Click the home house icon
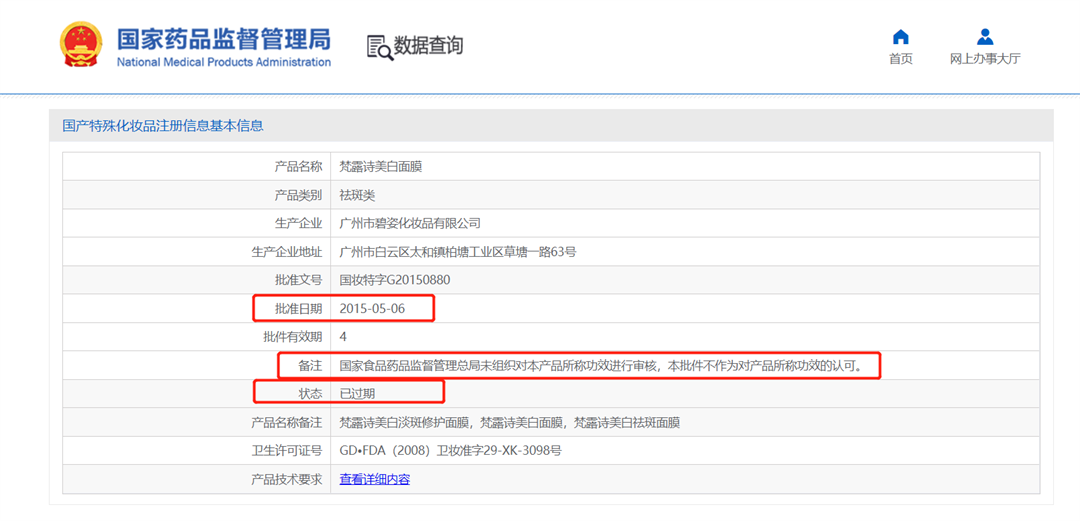This screenshot has height=521, width=1080. click(x=900, y=37)
